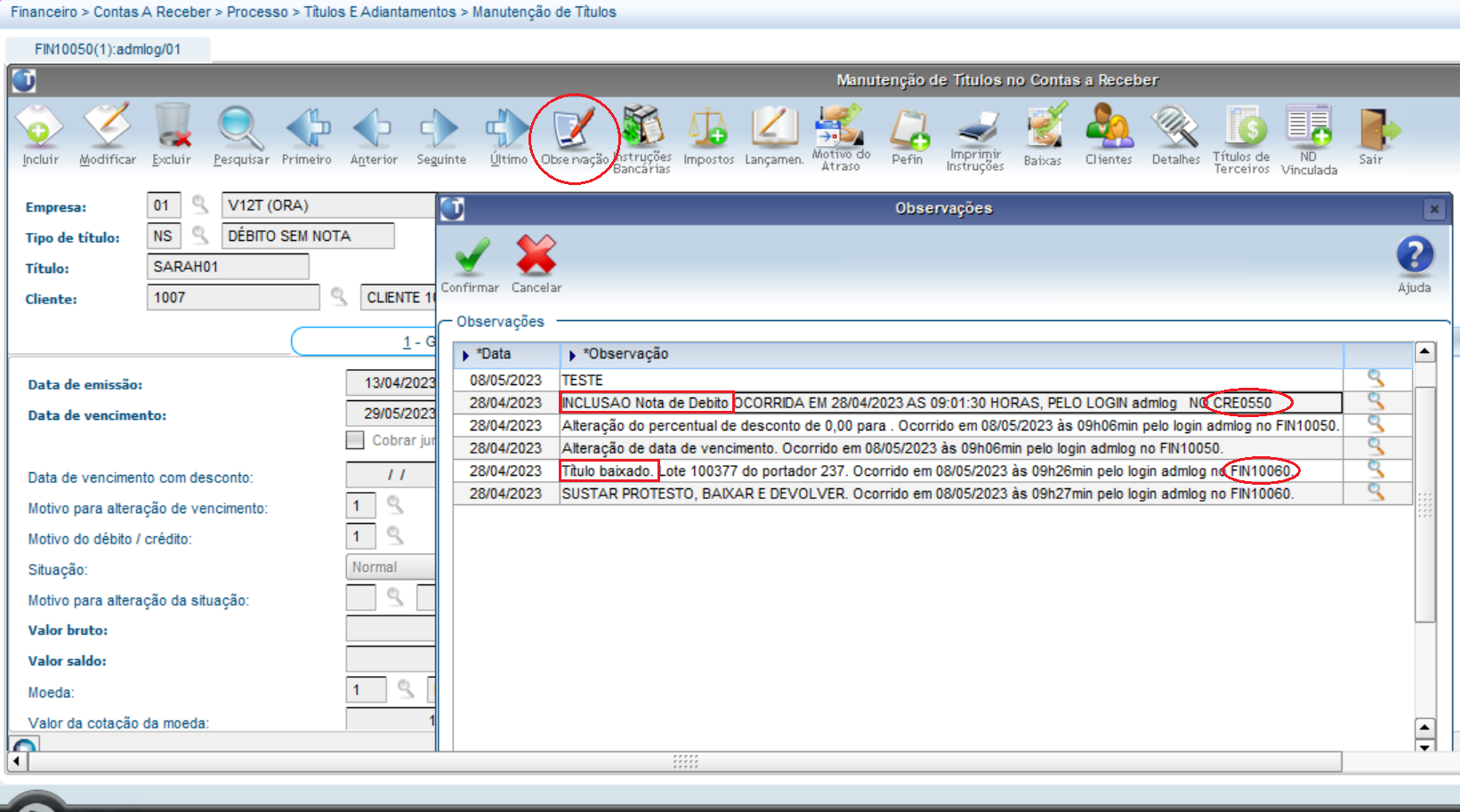
Task: Open the Pesquisar magnifier tool
Action: point(240,135)
